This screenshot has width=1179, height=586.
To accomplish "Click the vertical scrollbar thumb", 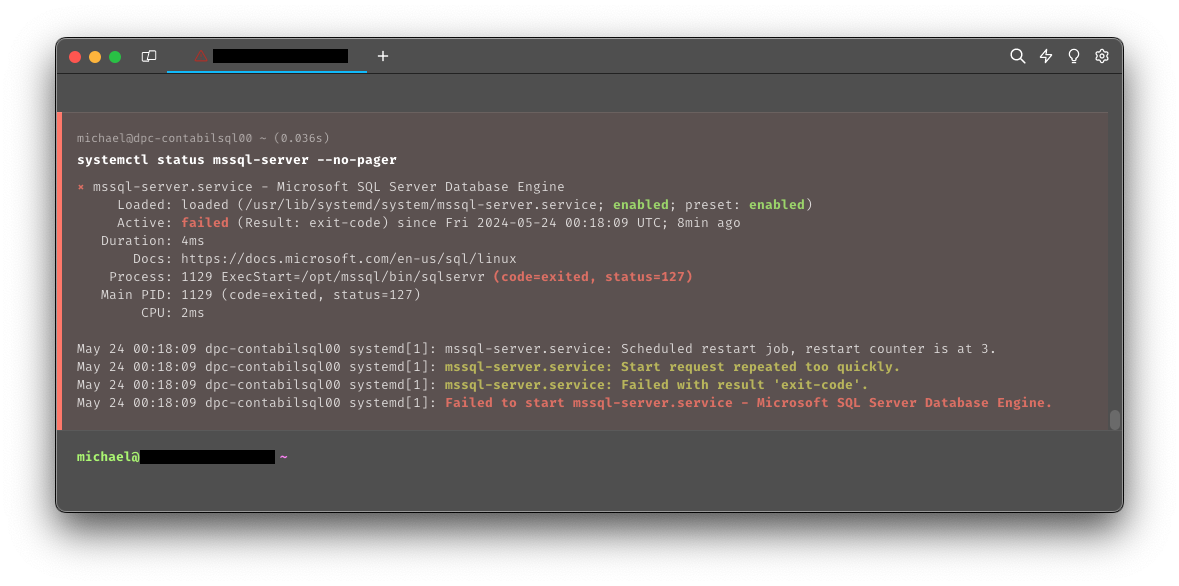I will [1114, 420].
